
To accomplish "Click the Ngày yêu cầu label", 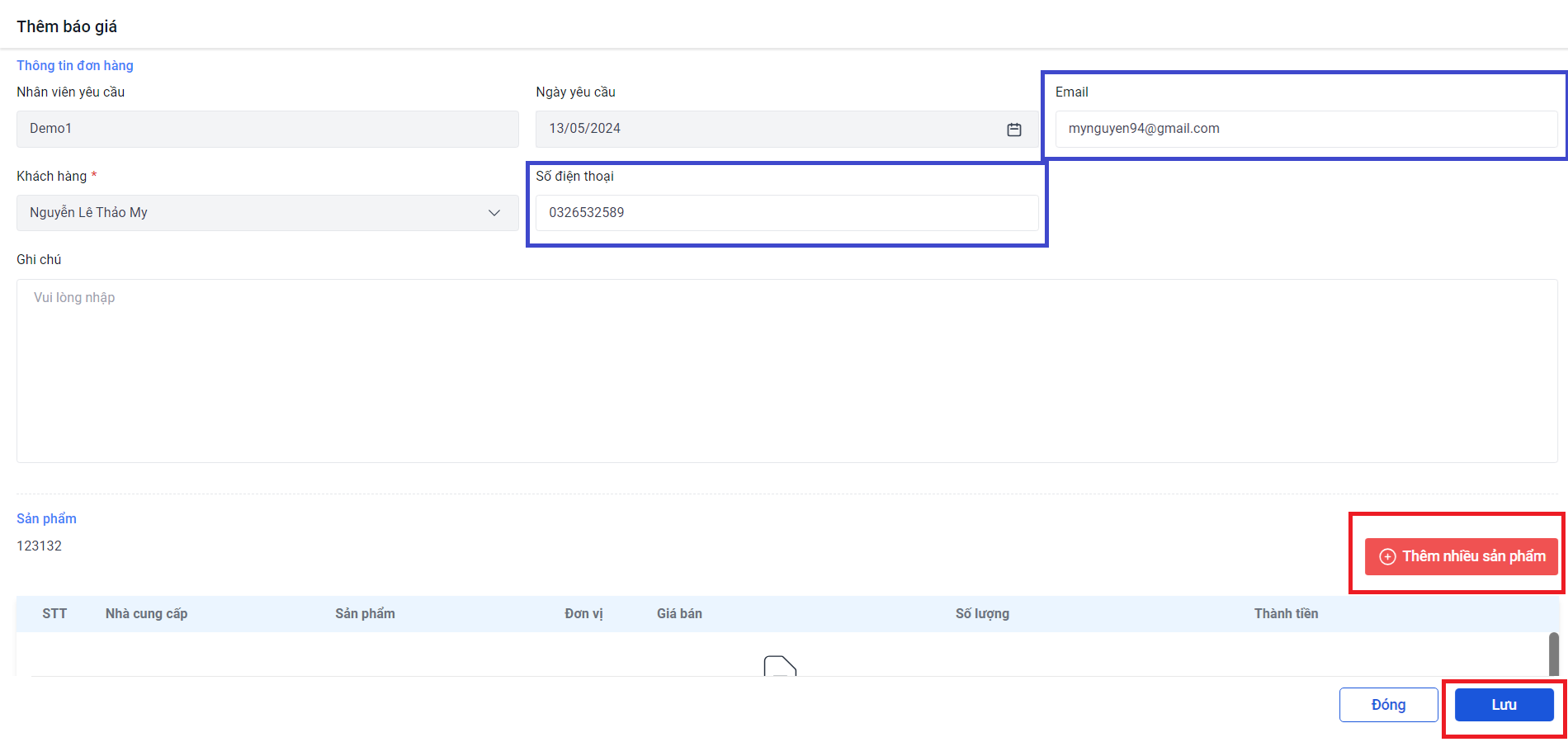I will (575, 92).
